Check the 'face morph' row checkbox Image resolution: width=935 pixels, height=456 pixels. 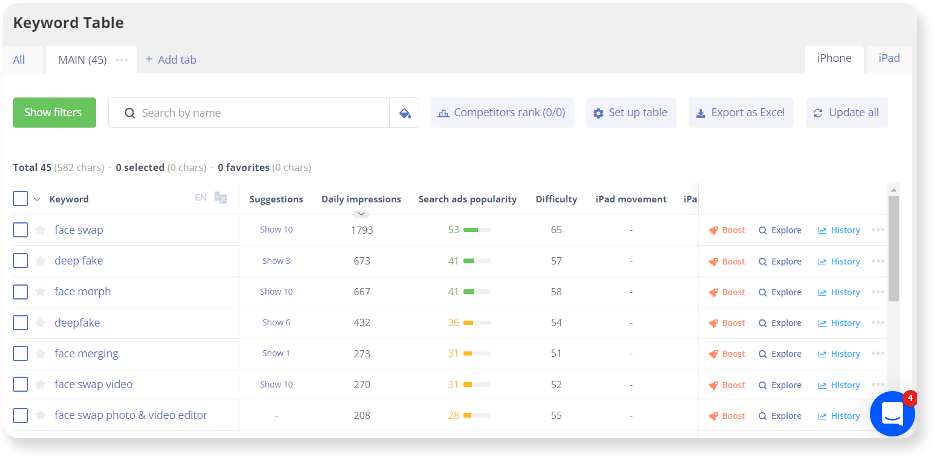pos(20,291)
